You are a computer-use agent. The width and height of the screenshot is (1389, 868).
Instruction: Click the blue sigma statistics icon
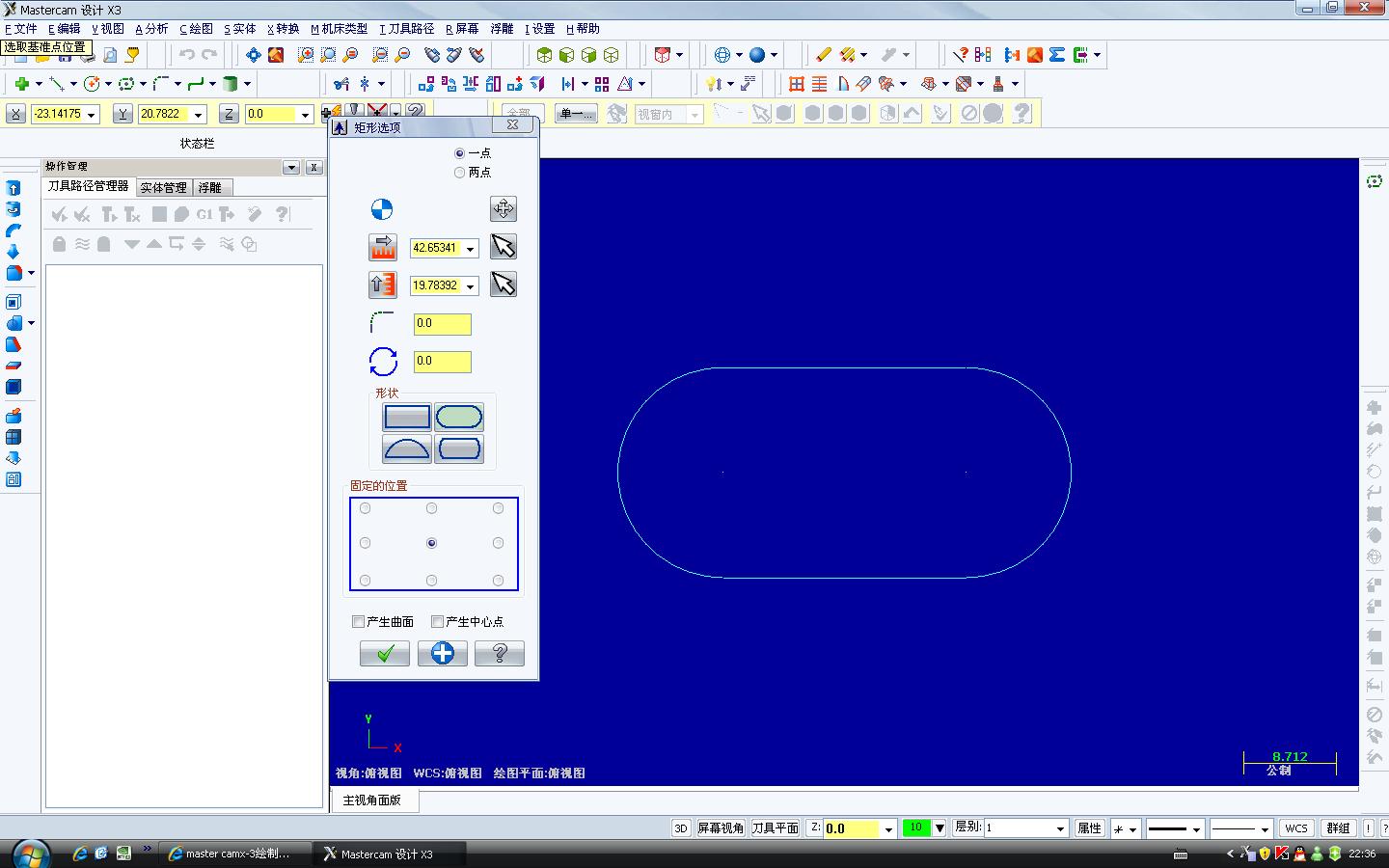1057,55
